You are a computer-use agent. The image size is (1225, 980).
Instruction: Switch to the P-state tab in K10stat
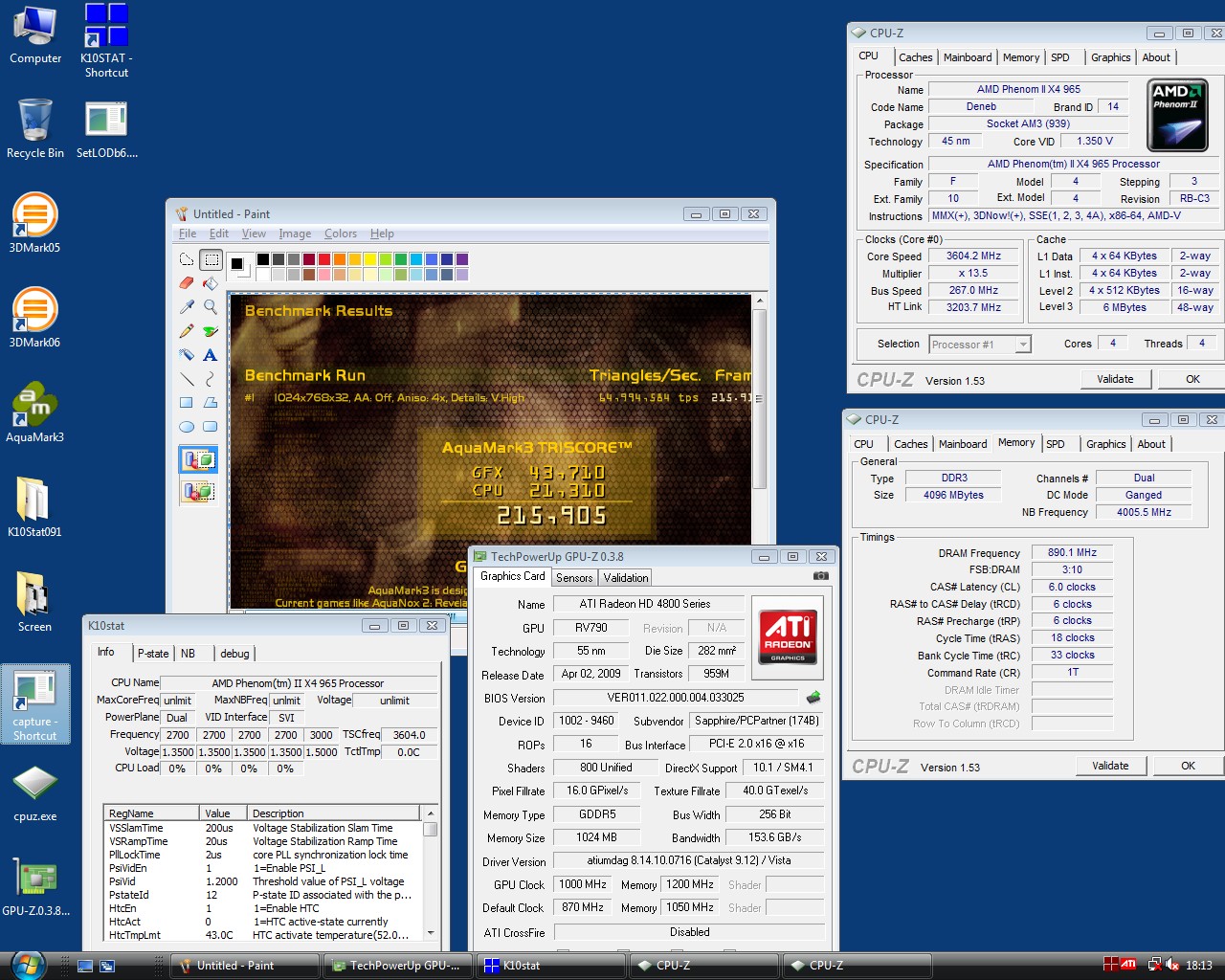point(153,654)
